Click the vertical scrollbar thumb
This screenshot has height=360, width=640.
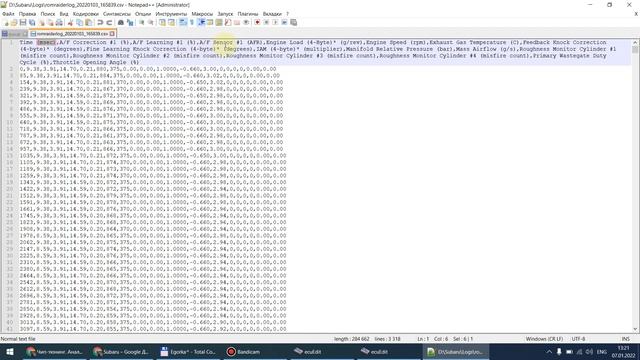pos(635,49)
